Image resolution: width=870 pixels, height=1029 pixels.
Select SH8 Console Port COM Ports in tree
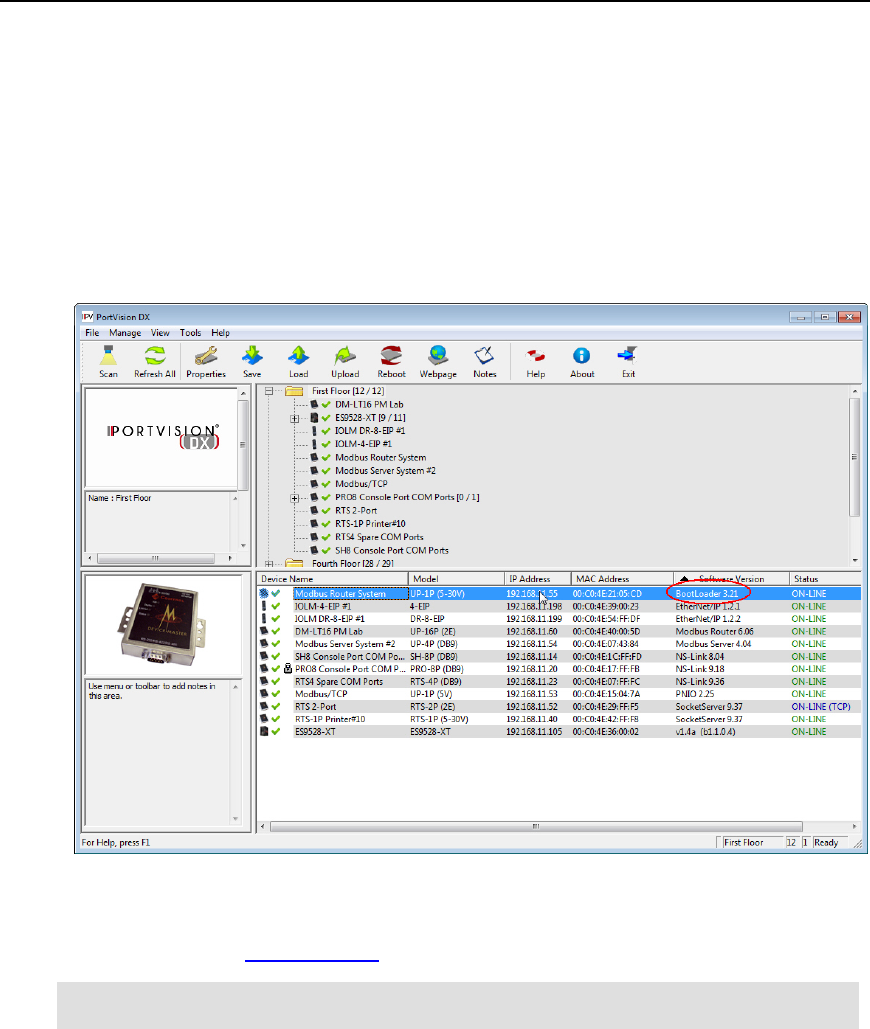(392, 551)
